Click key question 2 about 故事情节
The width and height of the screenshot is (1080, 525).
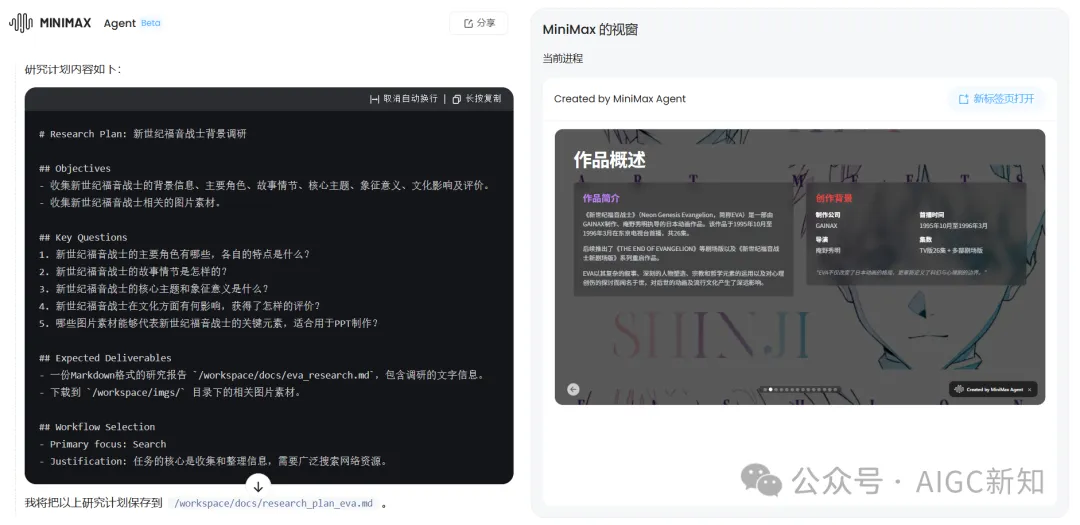pos(133,271)
